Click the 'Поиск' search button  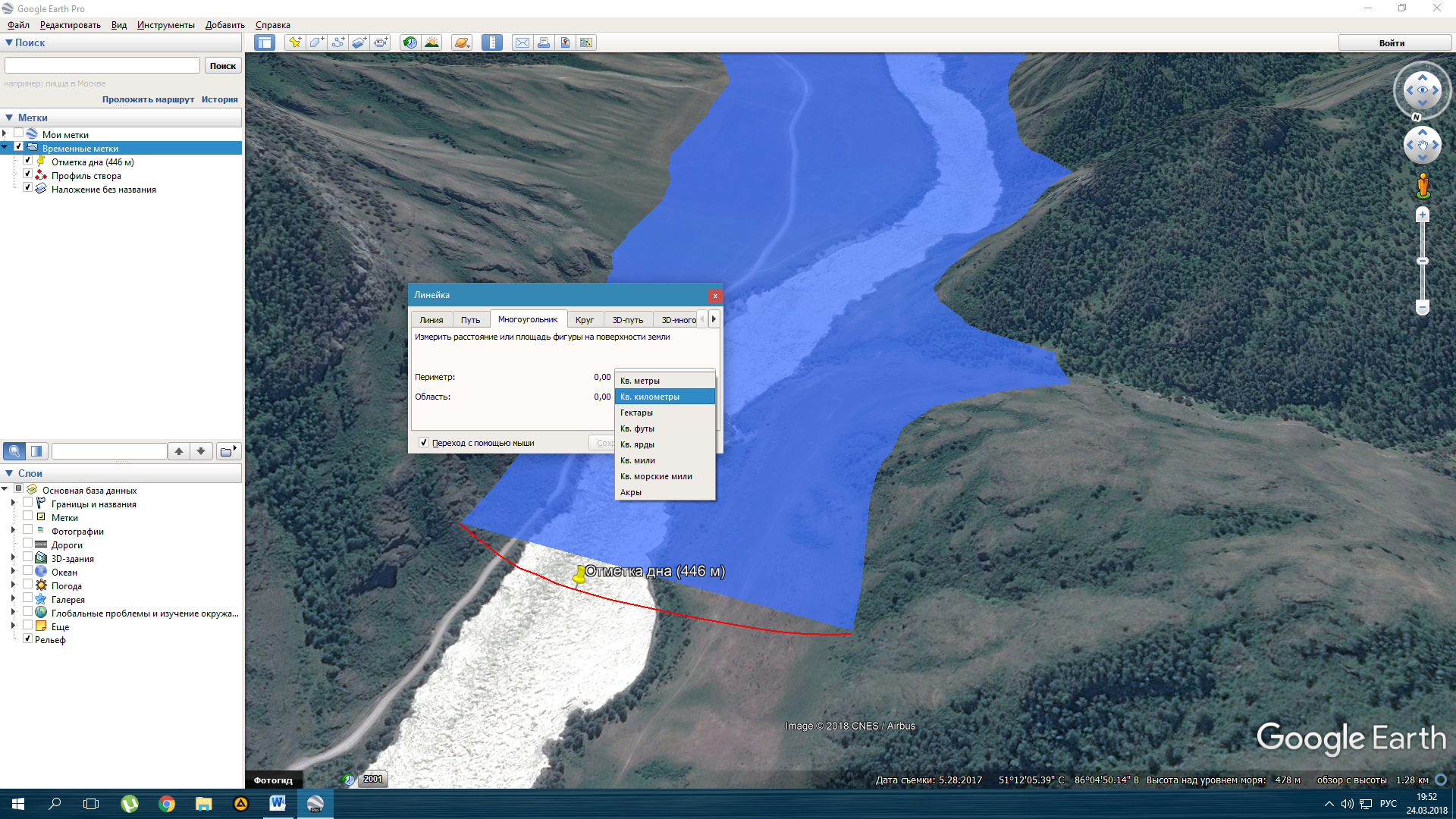click(x=223, y=66)
